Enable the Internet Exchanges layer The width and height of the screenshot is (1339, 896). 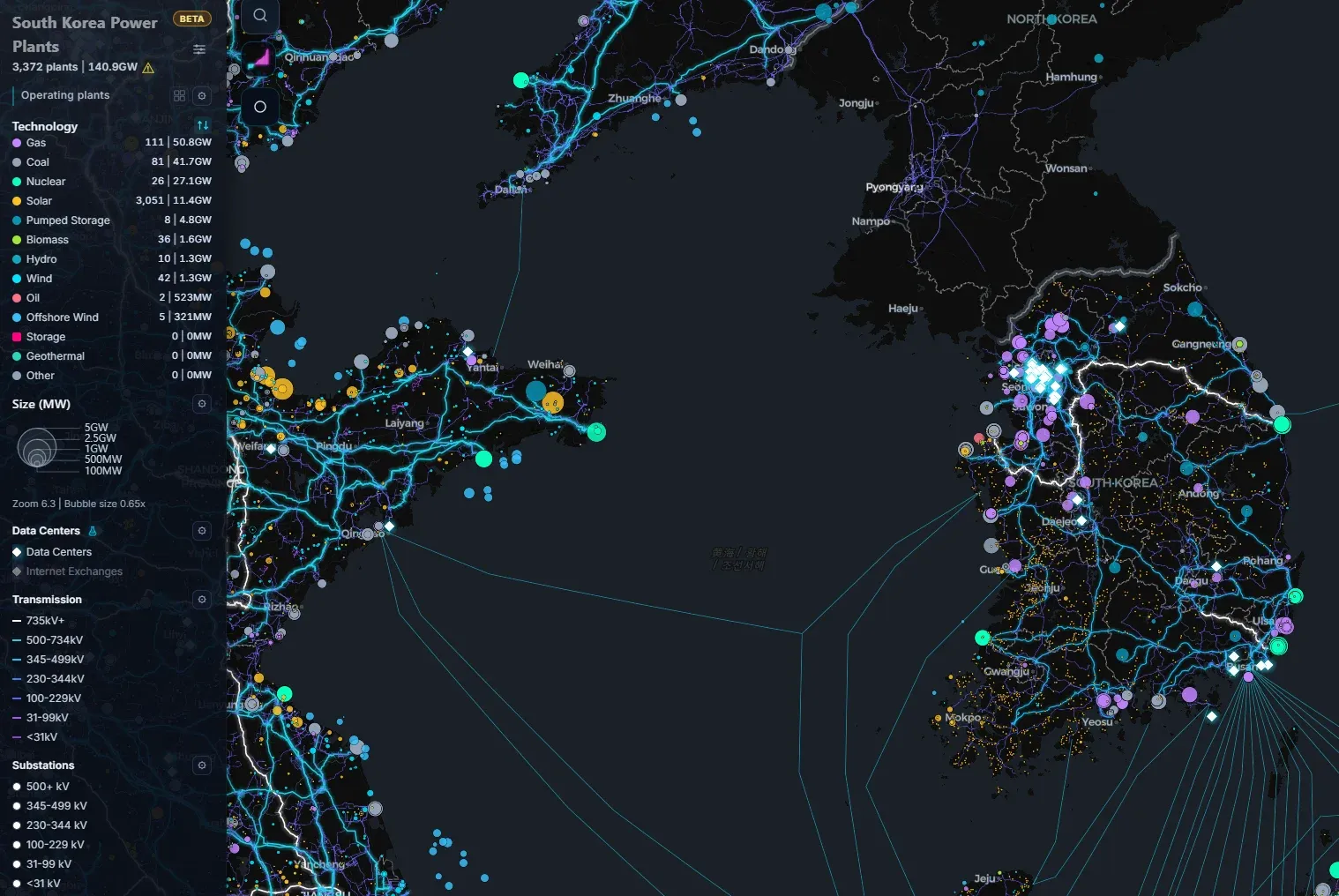coord(74,571)
